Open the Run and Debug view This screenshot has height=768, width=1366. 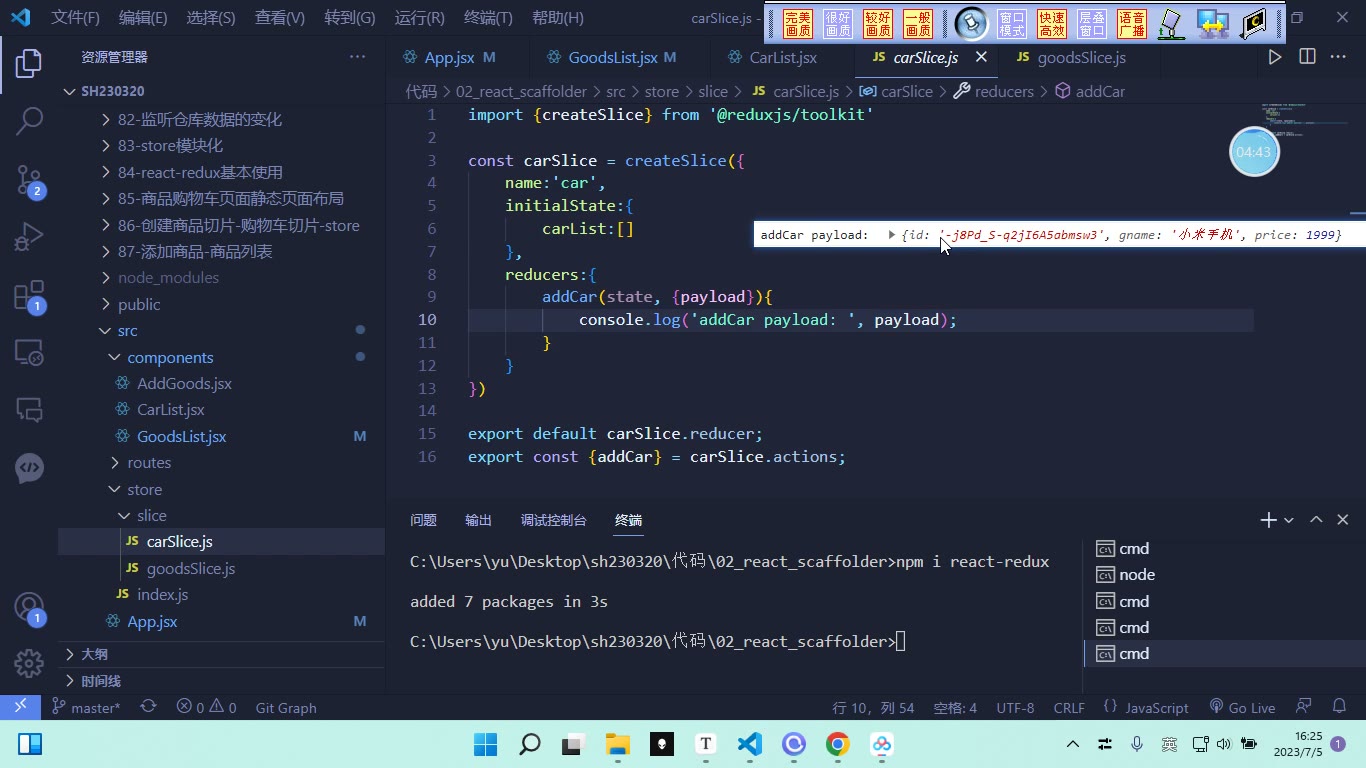[x=29, y=238]
